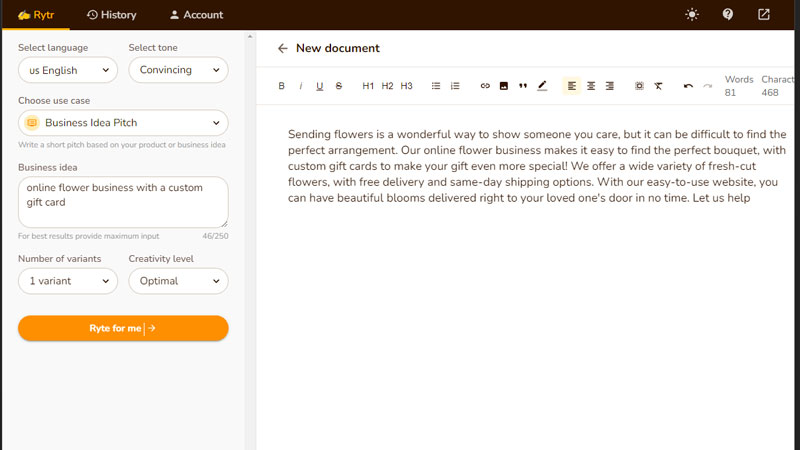Toggle center text alignment
Screen dimensions: 800x450
(591, 86)
